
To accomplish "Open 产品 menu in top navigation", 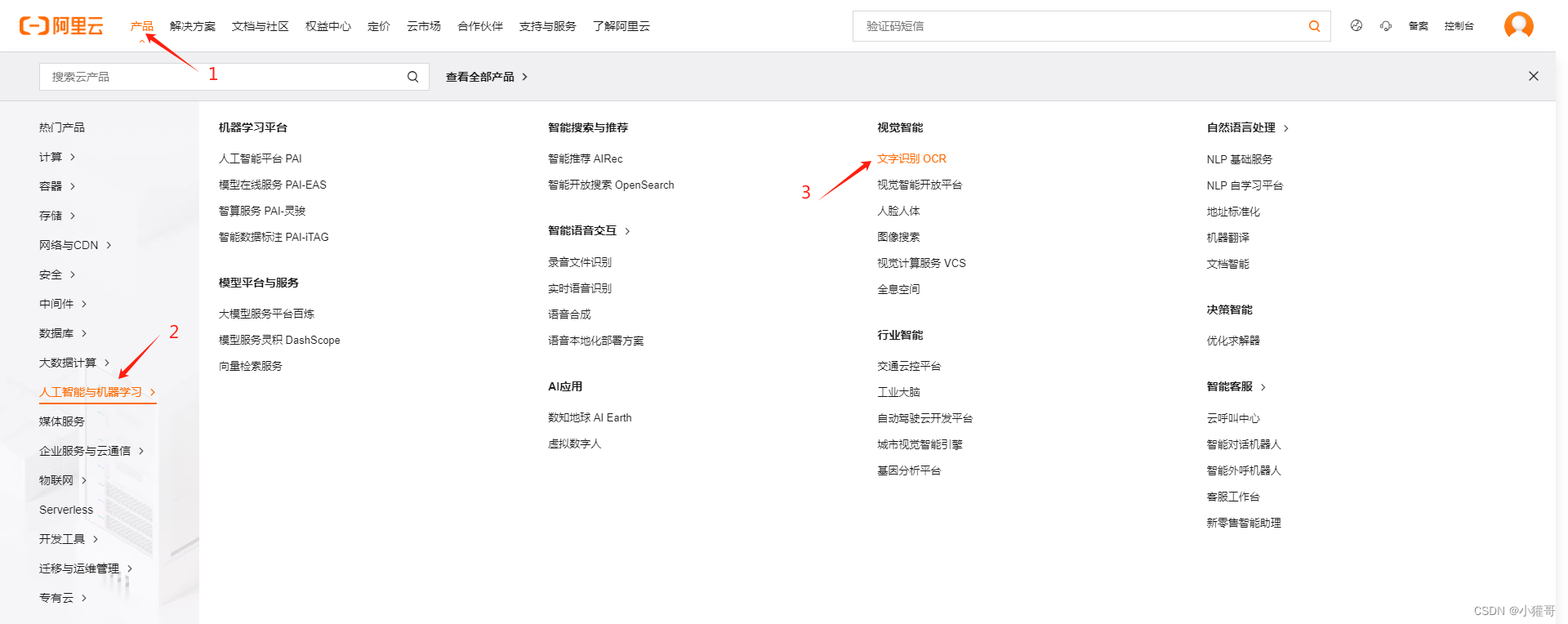I will point(141,26).
